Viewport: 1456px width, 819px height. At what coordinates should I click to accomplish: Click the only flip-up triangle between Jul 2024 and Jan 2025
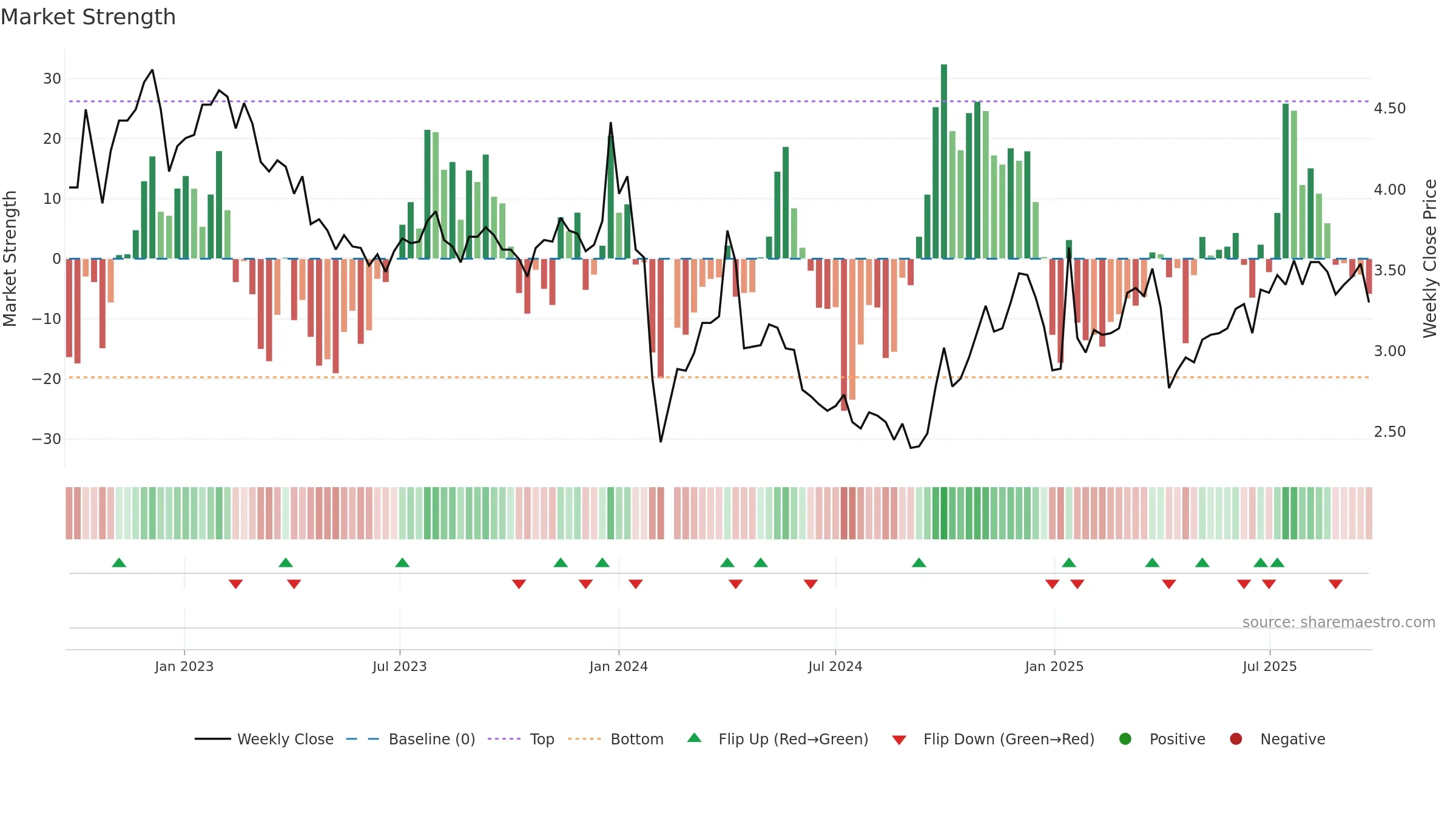[919, 562]
